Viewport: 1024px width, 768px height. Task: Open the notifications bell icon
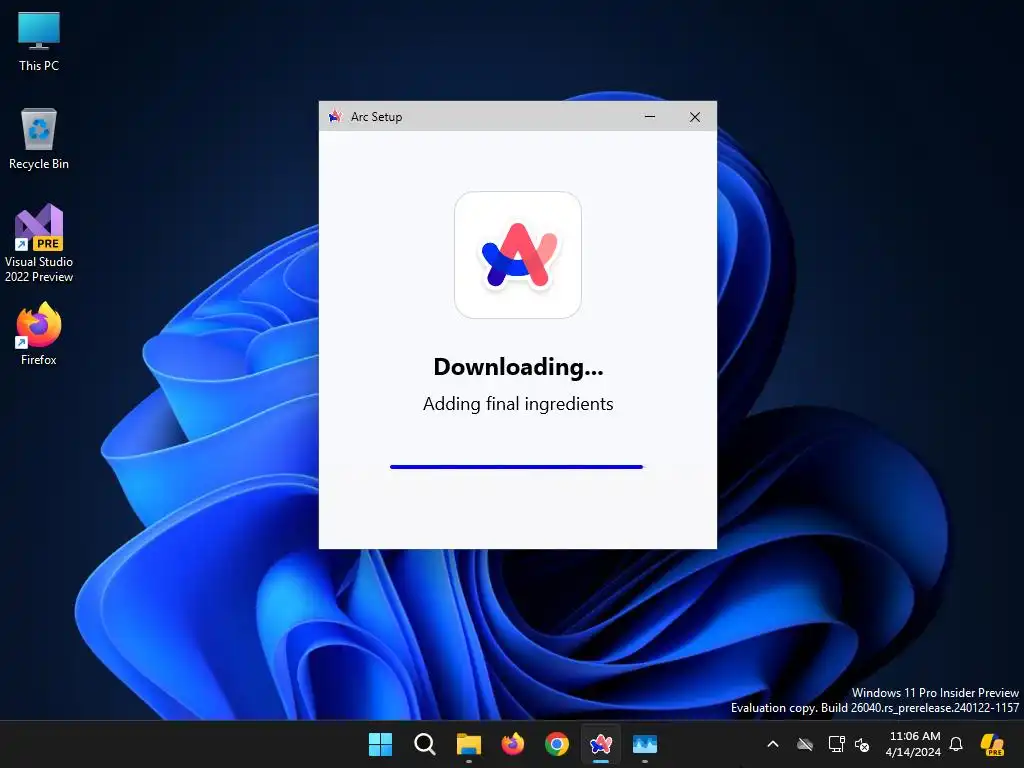click(x=956, y=744)
